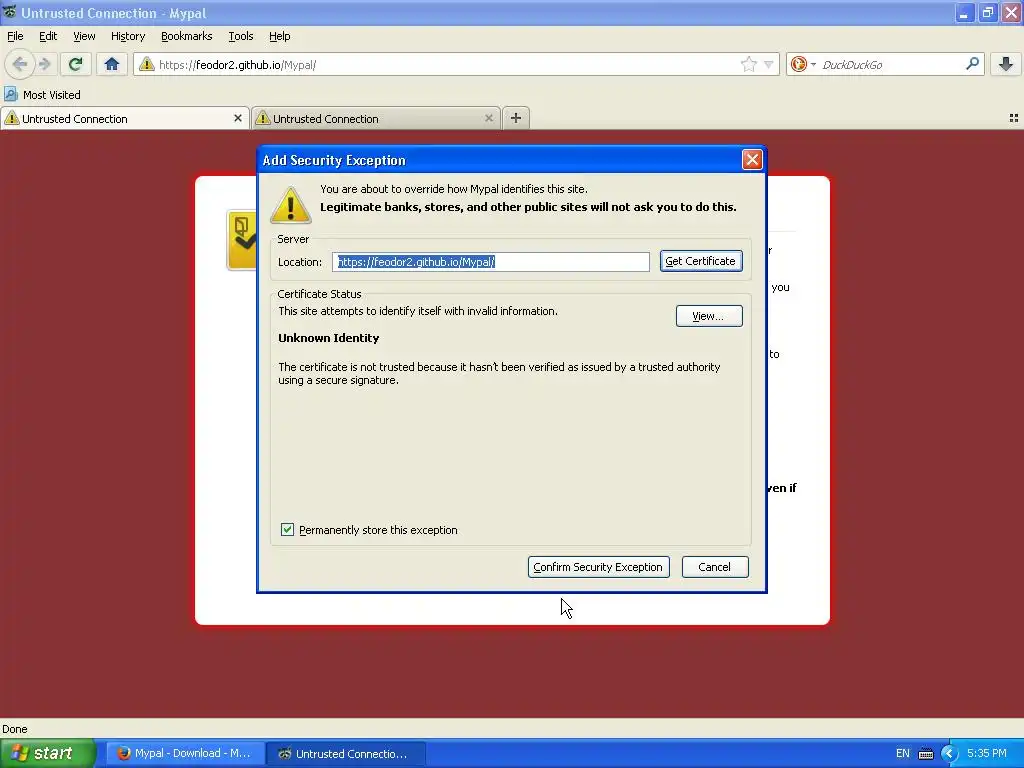Open the Downloads arrow button
Screen dimensions: 1024x768
point(1006,64)
